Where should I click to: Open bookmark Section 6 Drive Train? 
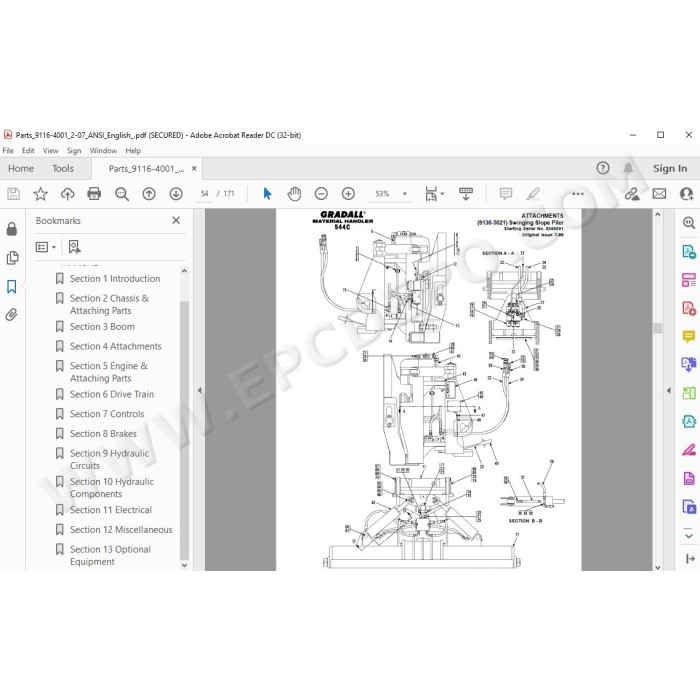[112, 395]
